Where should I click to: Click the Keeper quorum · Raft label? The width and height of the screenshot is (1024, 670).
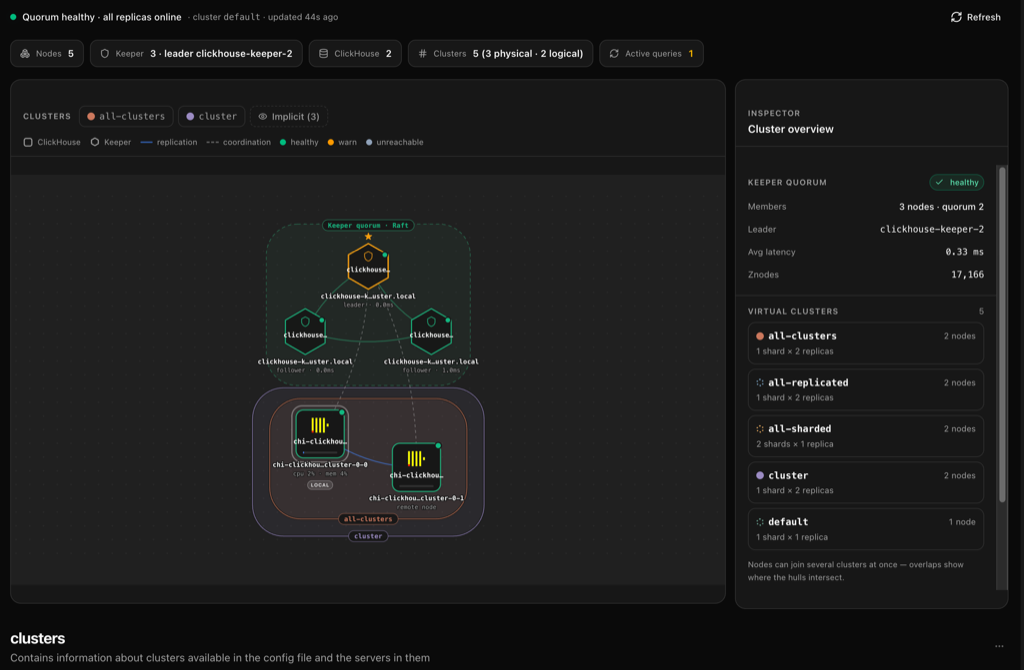click(x=368, y=225)
